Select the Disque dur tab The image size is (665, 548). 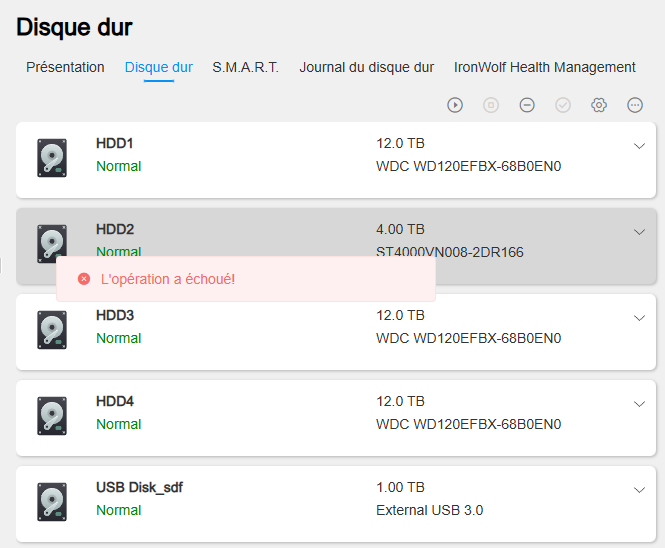pos(159,67)
